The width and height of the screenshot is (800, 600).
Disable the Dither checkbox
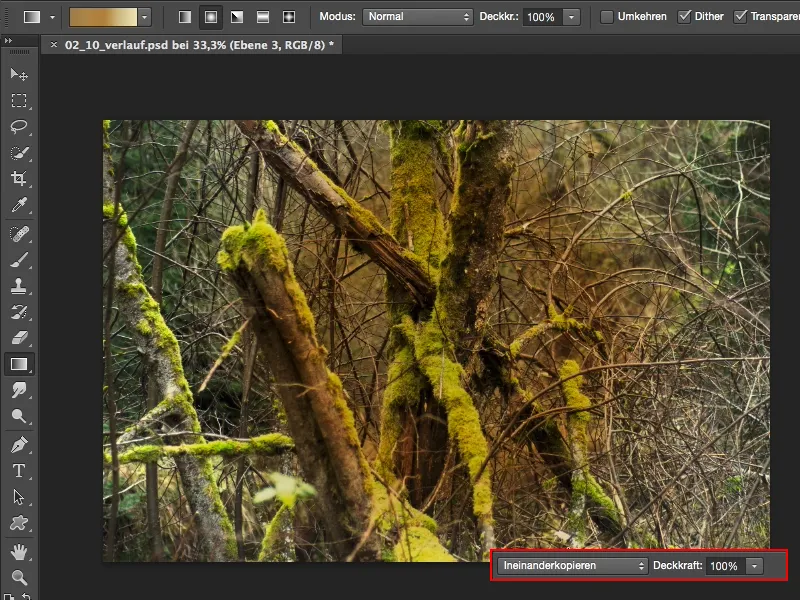(x=684, y=16)
